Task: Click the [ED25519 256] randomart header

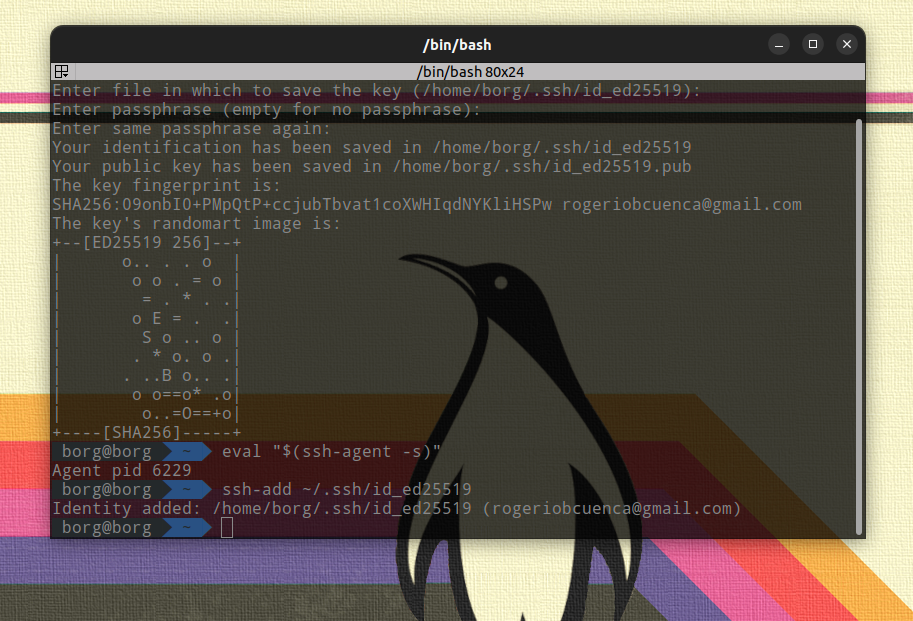Action: click(x=146, y=242)
